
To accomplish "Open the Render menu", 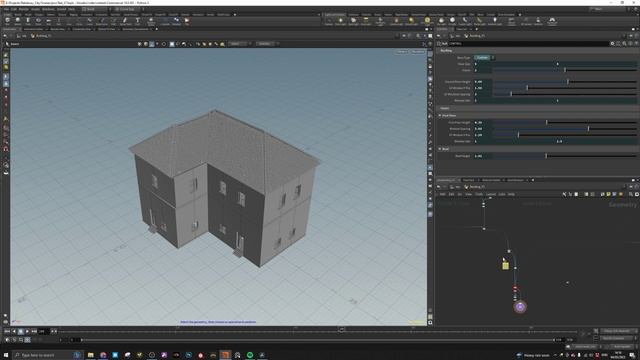I will click(x=24, y=9).
